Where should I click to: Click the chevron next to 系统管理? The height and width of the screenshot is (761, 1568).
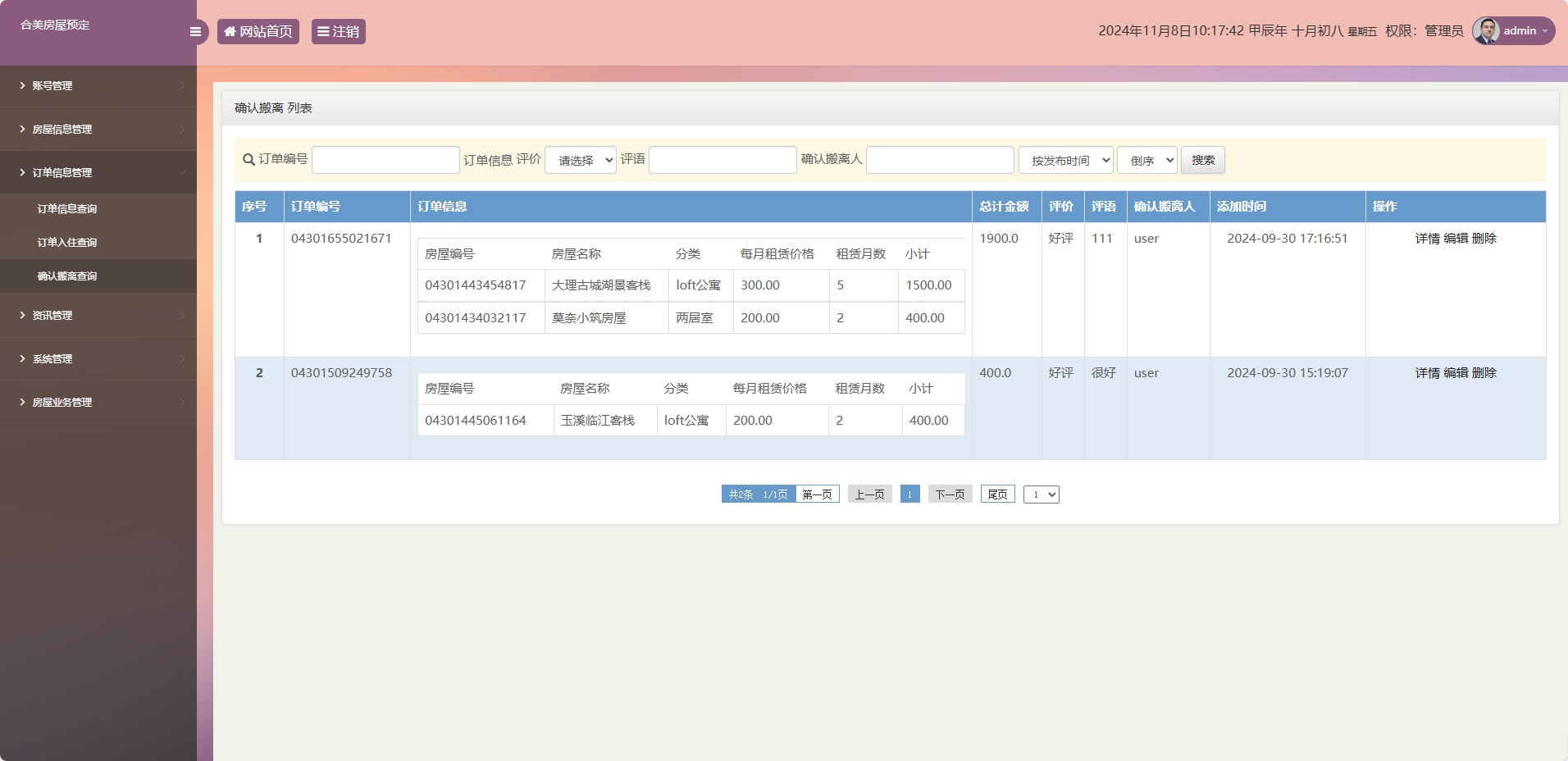click(x=182, y=358)
